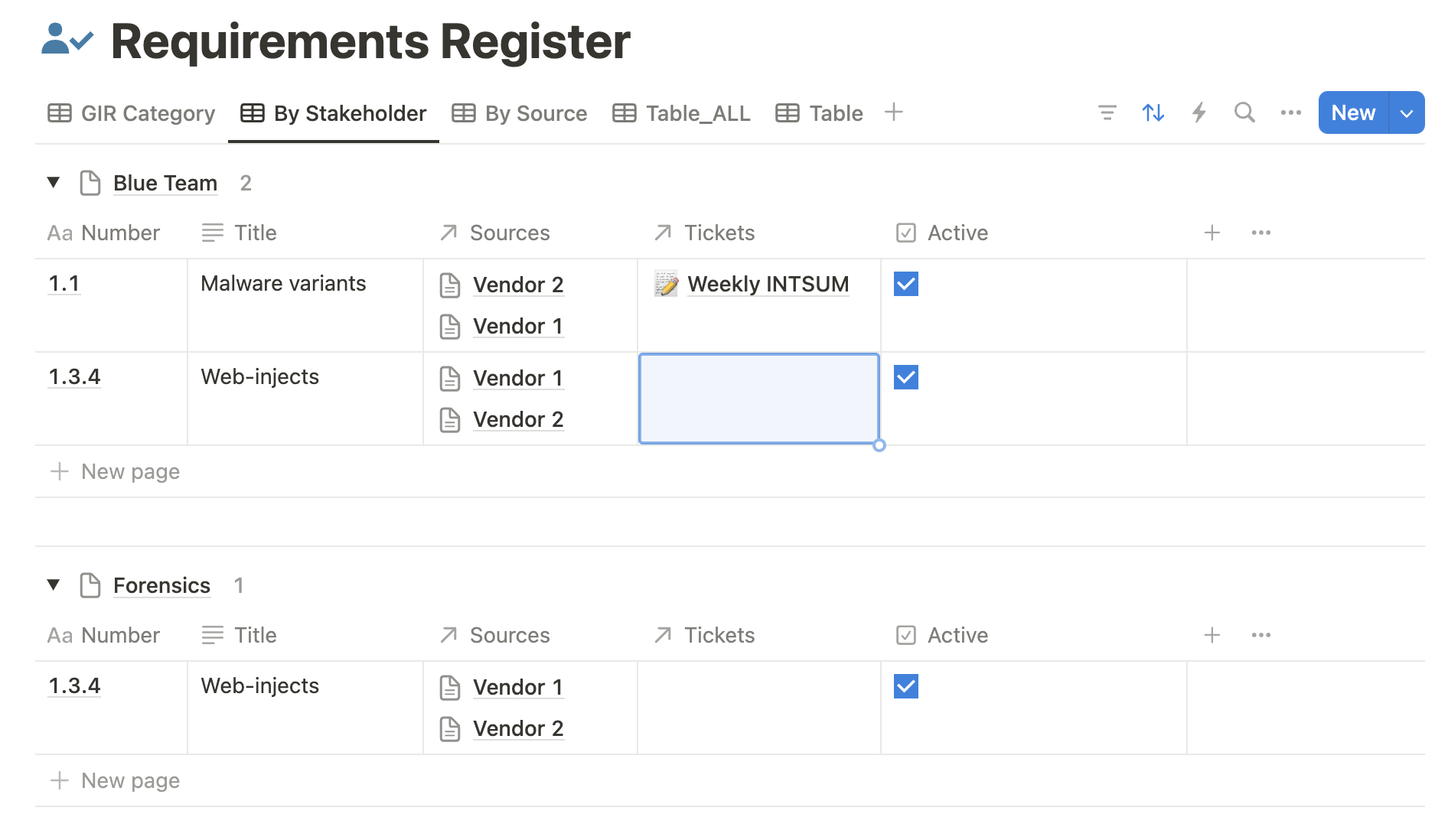Click Vendor 1 page icon in row 1.1
Viewport: 1448px width, 840px height.
tap(450, 326)
